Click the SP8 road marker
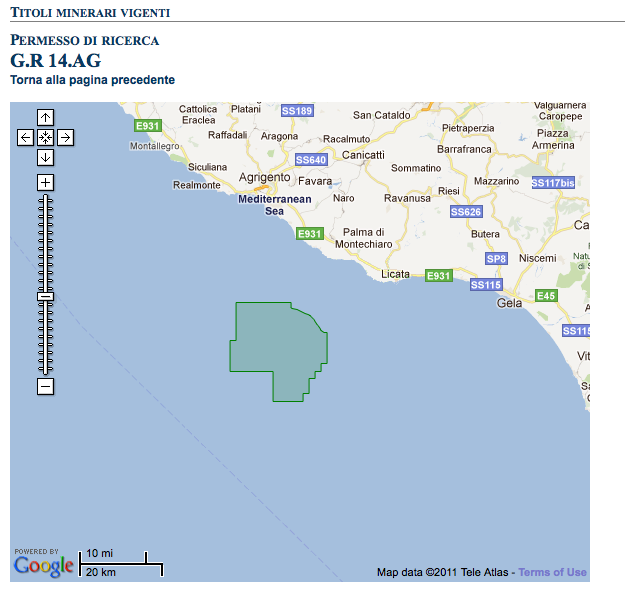 [497, 259]
